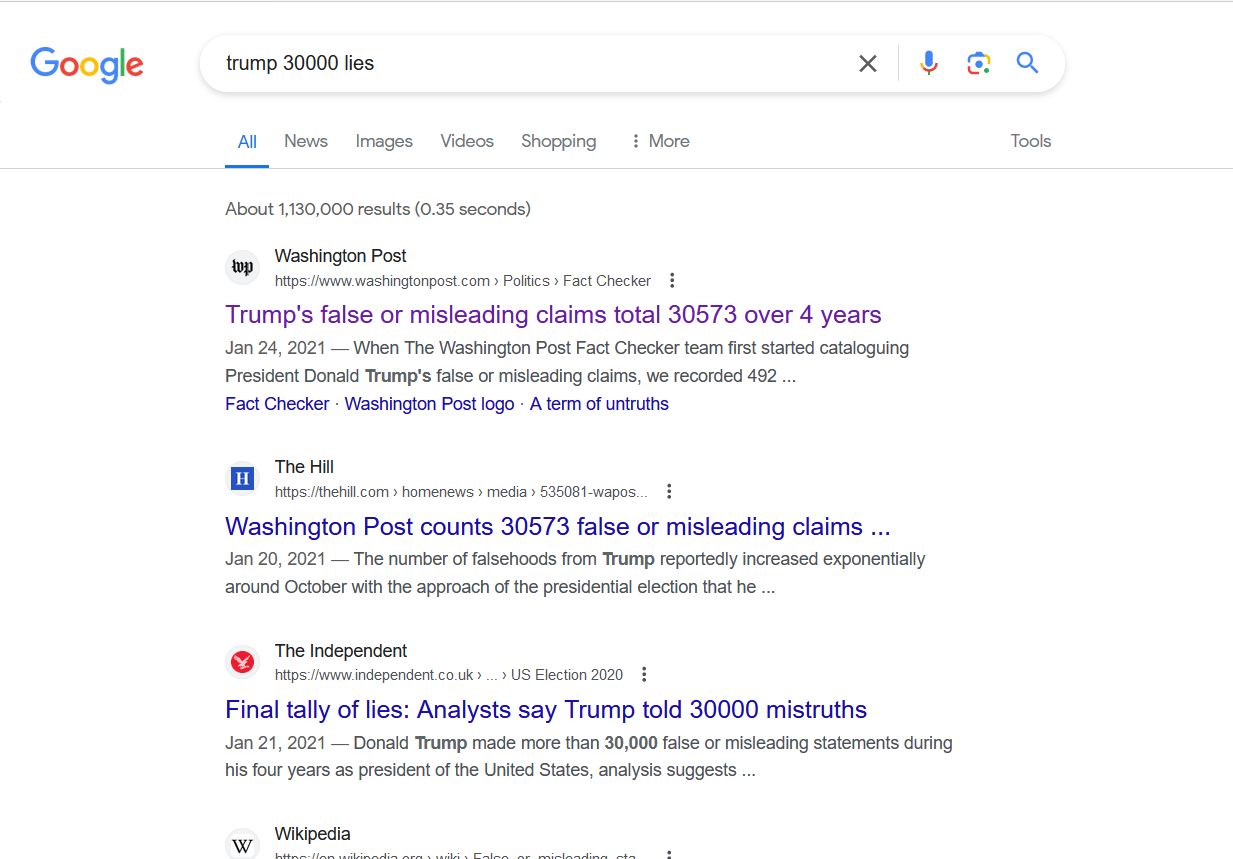Click 'The Independent' source name
The height and width of the screenshot is (859, 1233).
(341, 651)
